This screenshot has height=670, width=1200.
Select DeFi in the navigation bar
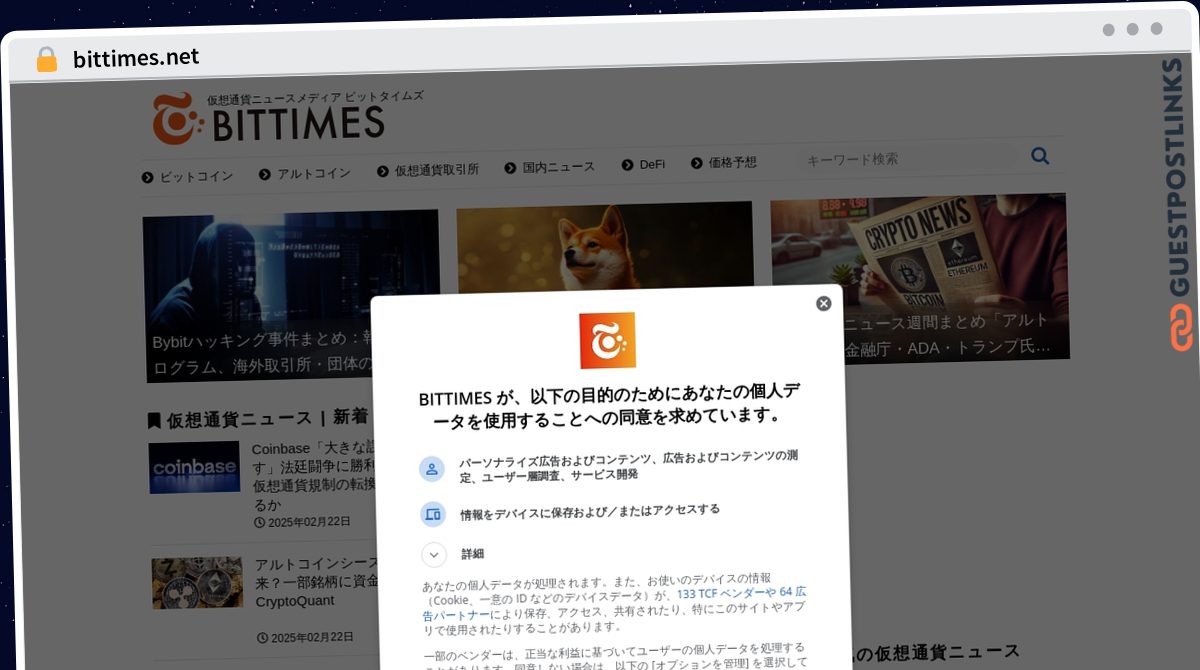[643, 164]
